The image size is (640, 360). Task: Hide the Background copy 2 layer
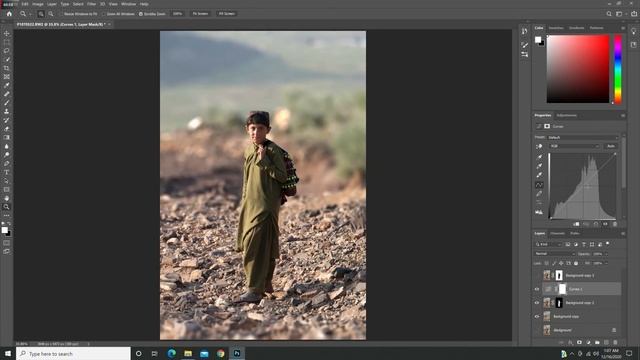coord(537,303)
